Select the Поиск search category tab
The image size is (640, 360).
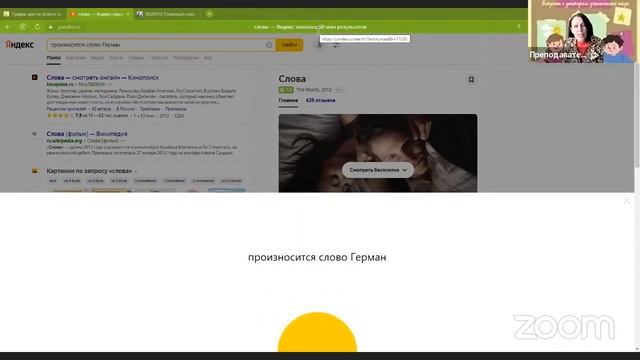click(x=53, y=58)
